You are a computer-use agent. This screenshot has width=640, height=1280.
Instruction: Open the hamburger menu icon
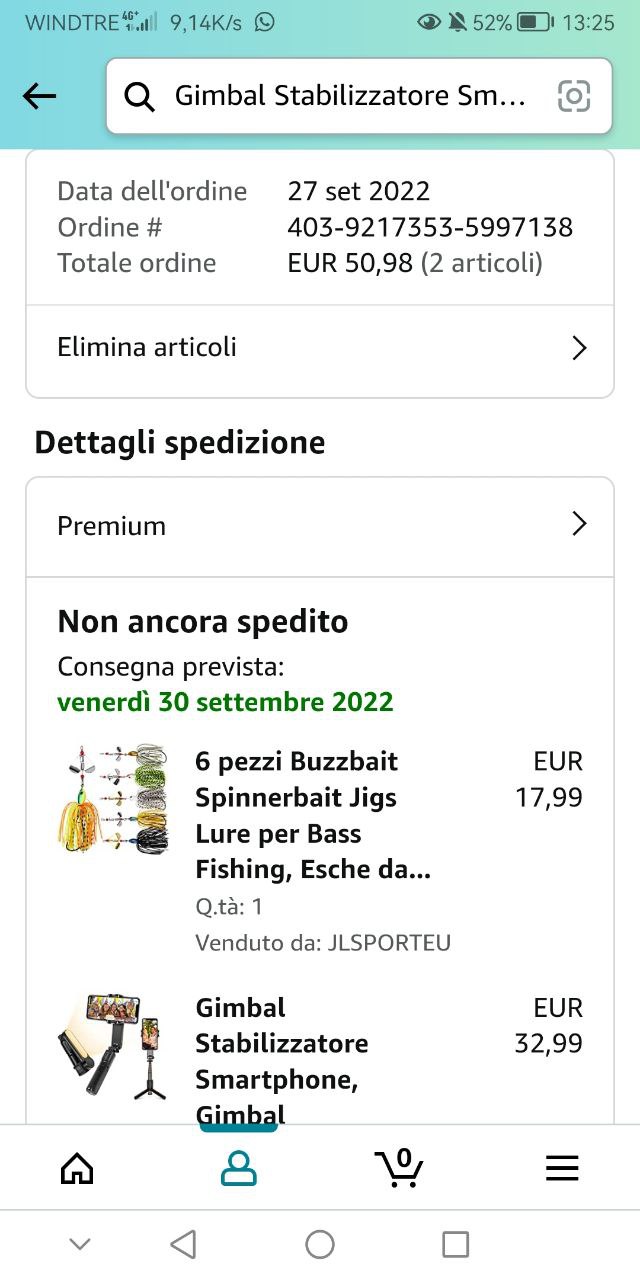562,1168
